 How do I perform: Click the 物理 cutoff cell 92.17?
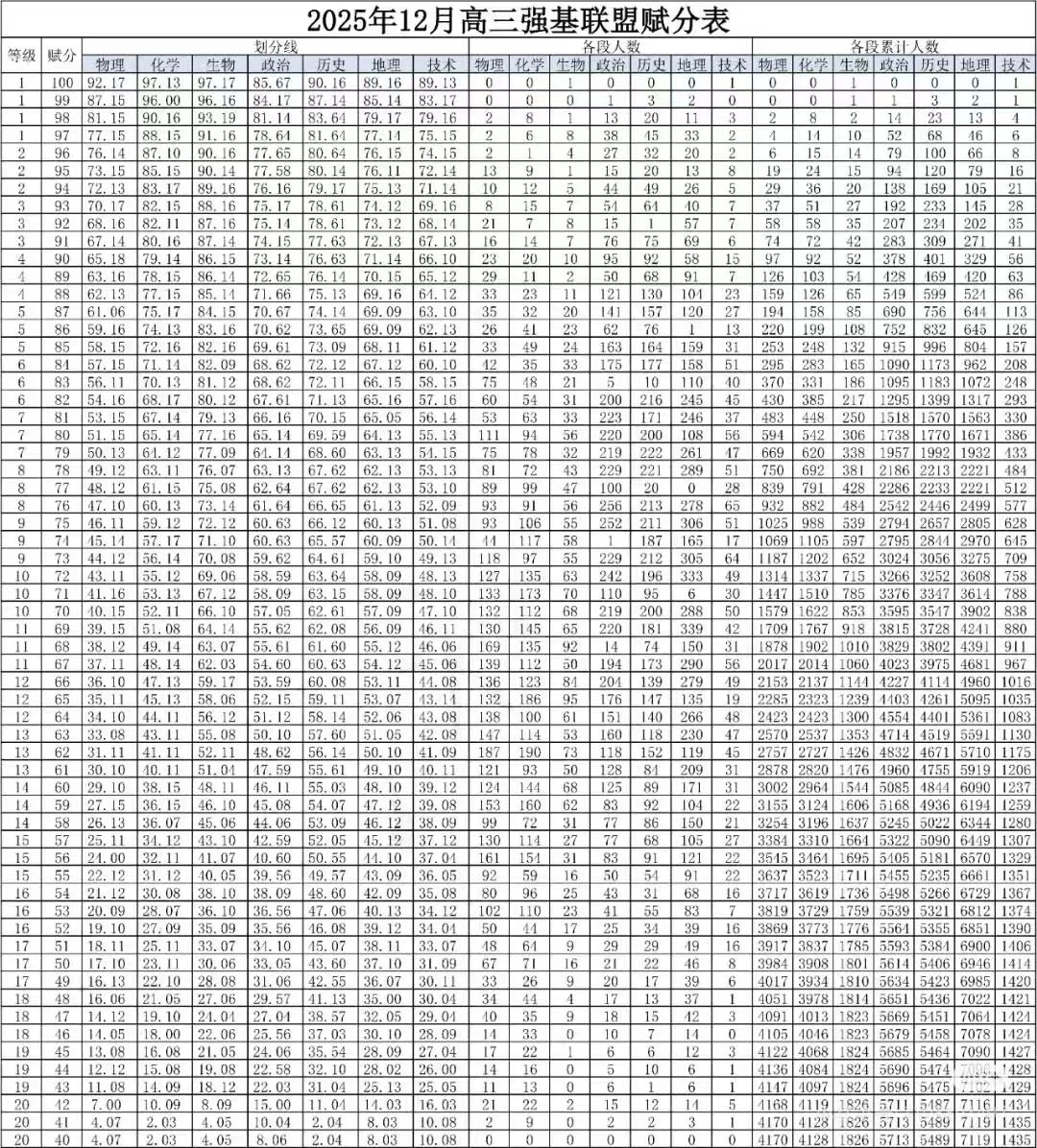(x=107, y=83)
